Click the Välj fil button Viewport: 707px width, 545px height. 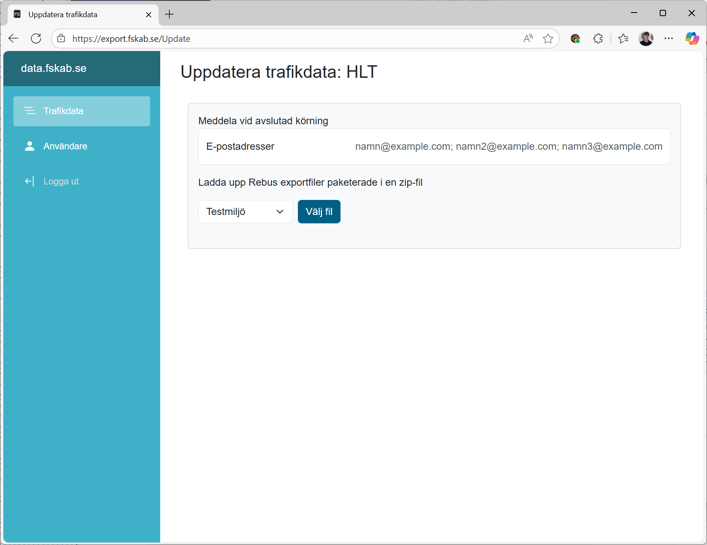319,212
